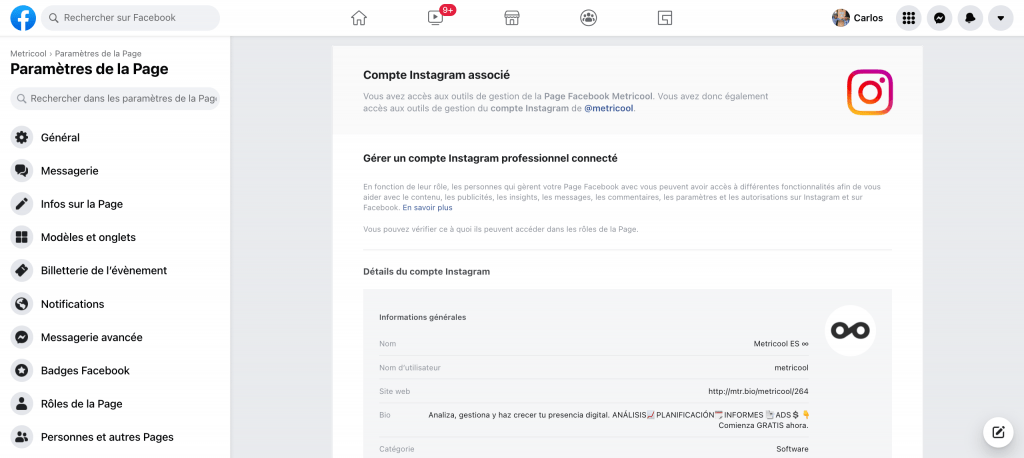This screenshot has height=458, width=1024.
Task: Click the name value Metricool ES ∞
Action: coord(781,343)
